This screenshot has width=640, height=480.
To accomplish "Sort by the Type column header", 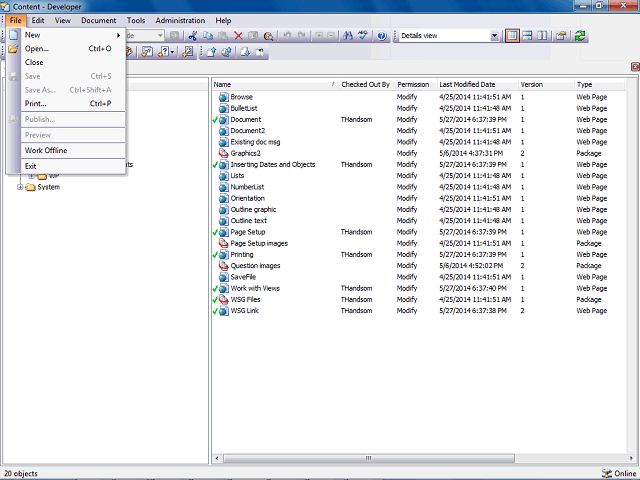I will click(x=600, y=84).
